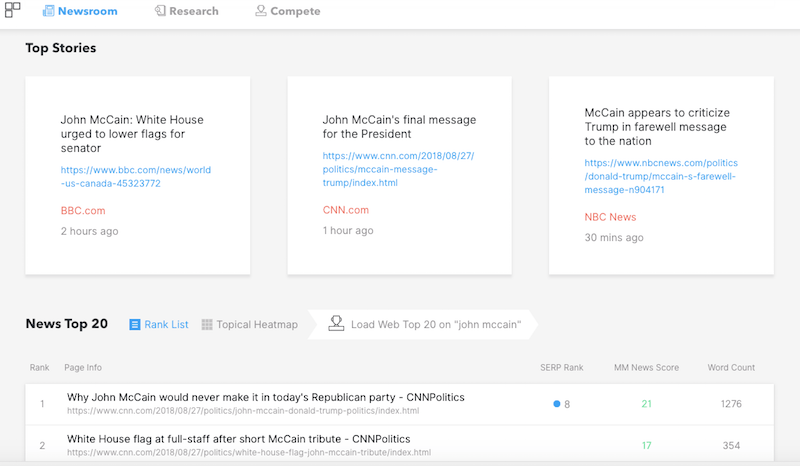
Task: Load Web Top 20 on john mccain
Action: coord(423,324)
